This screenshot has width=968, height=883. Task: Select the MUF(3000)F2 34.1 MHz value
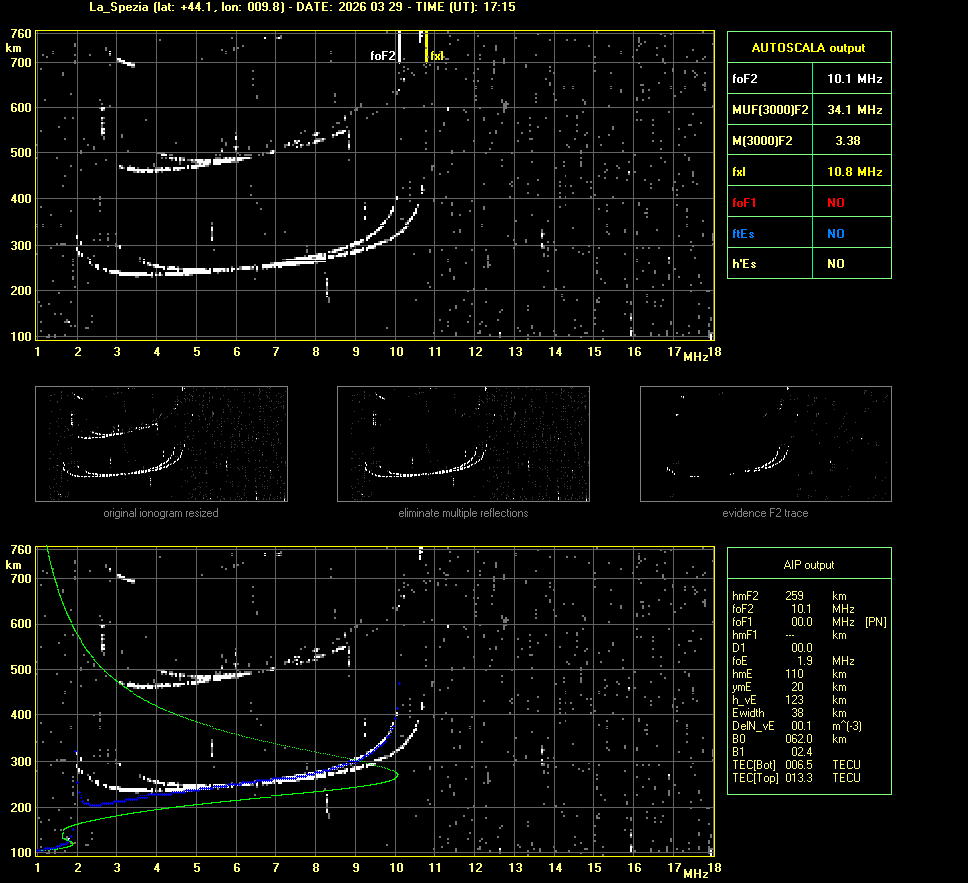(x=854, y=109)
